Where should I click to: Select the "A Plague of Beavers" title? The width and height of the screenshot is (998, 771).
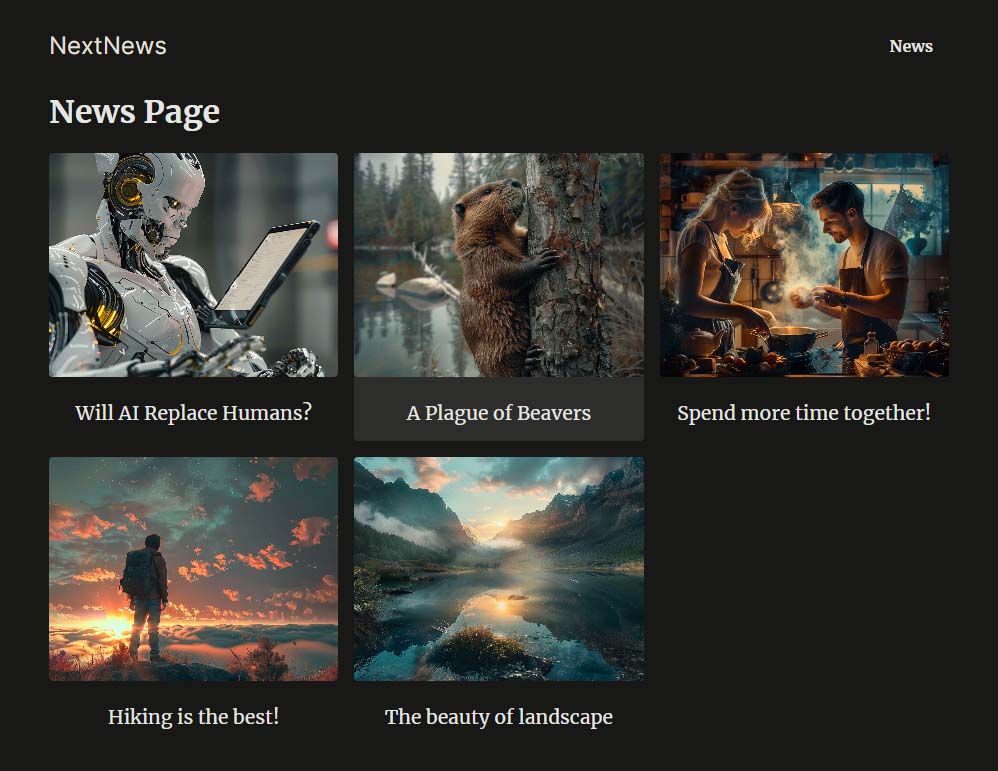point(498,412)
